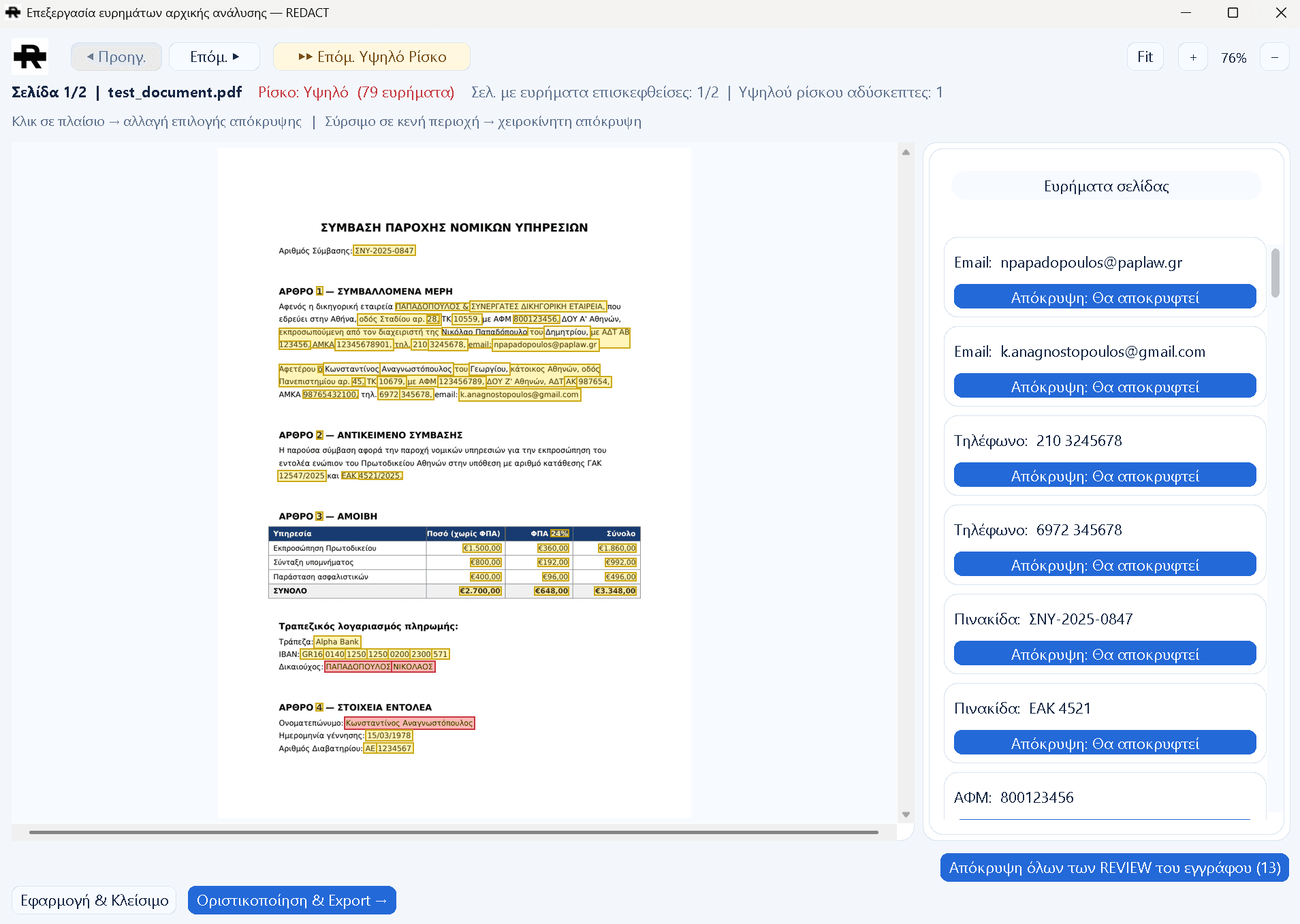This screenshot has width=1300, height=924.
Task: Toggle redaction for Τηλέφωνο 210 3245678
Action: [1105, 475]
